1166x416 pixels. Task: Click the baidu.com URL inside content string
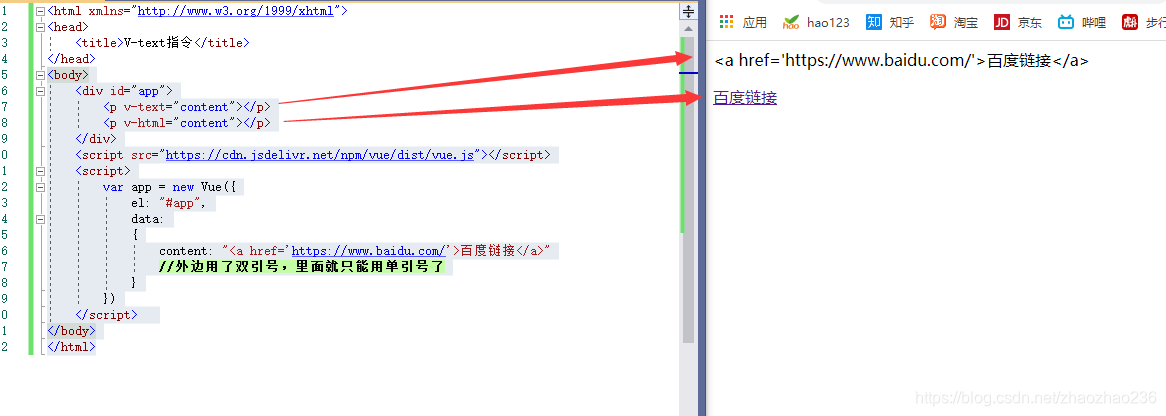pos(369,251)
